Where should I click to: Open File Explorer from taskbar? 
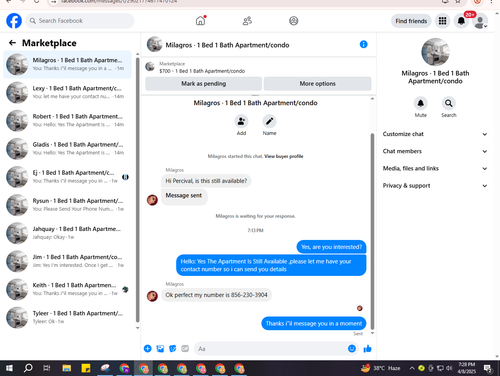[x=67, y=368]
